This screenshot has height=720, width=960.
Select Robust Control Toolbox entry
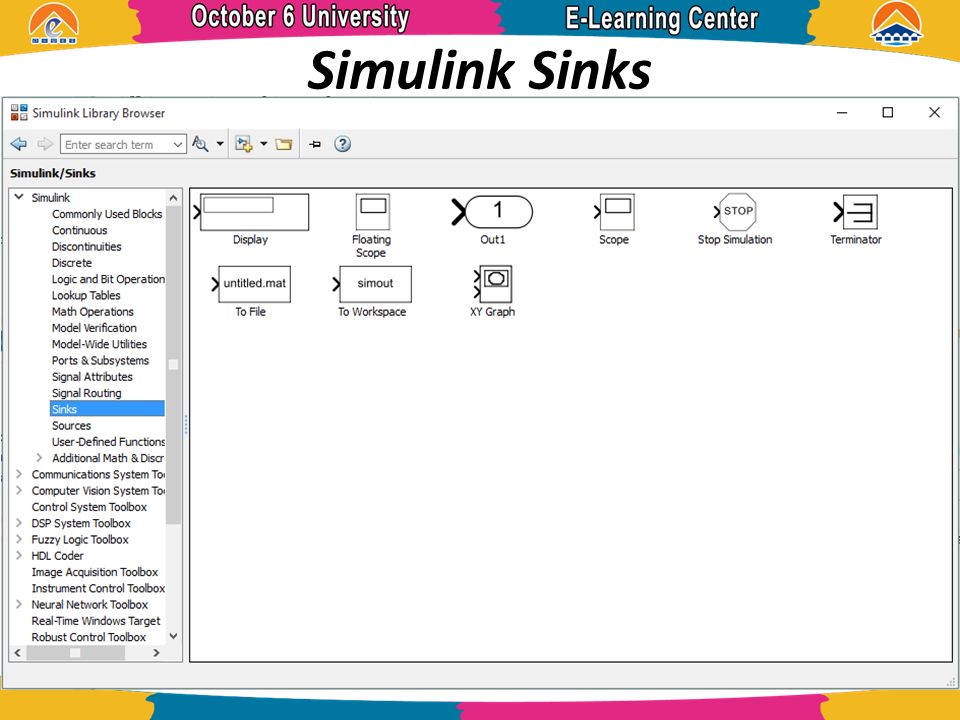pos(89,637)
